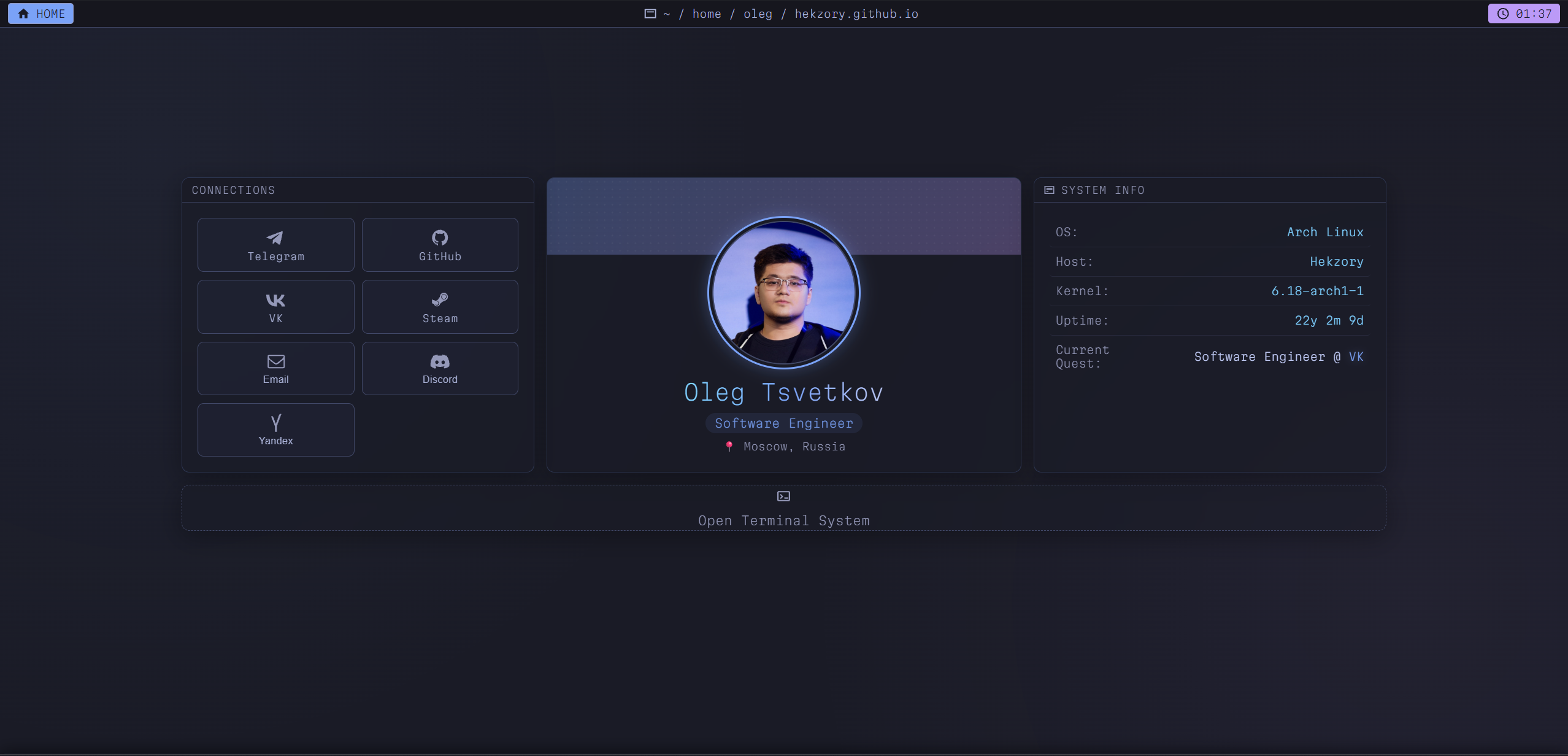1568x756 pixels.
Task: Click the hekzory.github.io path segment
Action: 856,13
